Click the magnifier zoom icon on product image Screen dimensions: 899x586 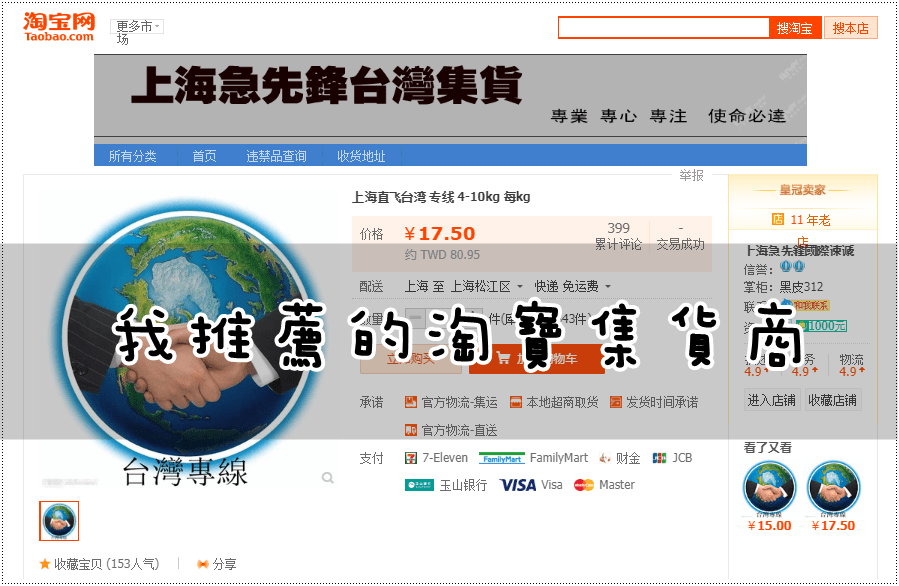click(x=328, y=477)
